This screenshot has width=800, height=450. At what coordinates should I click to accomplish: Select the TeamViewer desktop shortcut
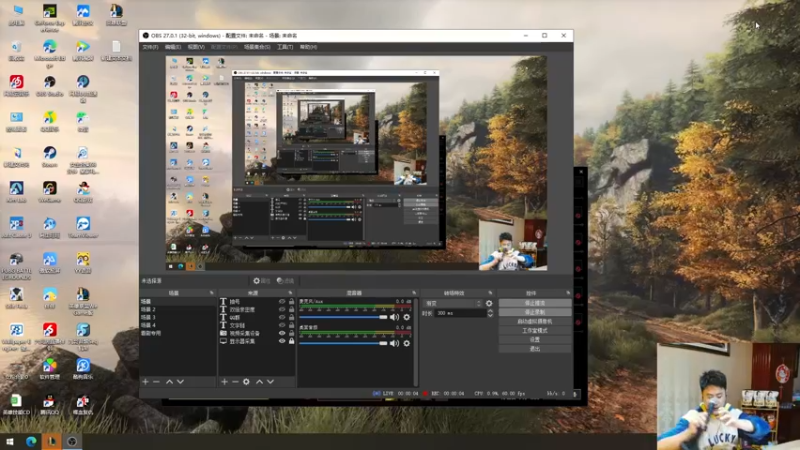pyautogui.click(x=83, y=228)
